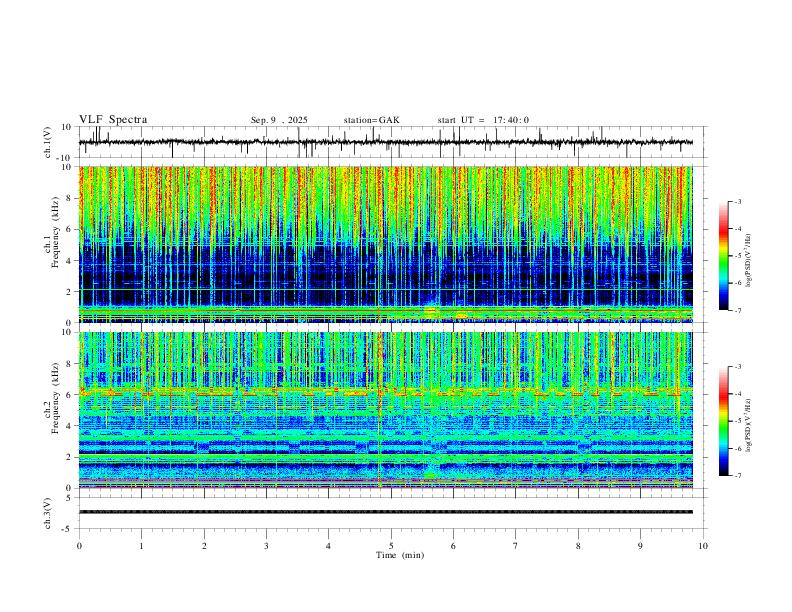The width and height of the screenshot is (792, 612).
Task: Click the "-7" tick on ch.2 colorbar
Action: [x=738, y=476]
